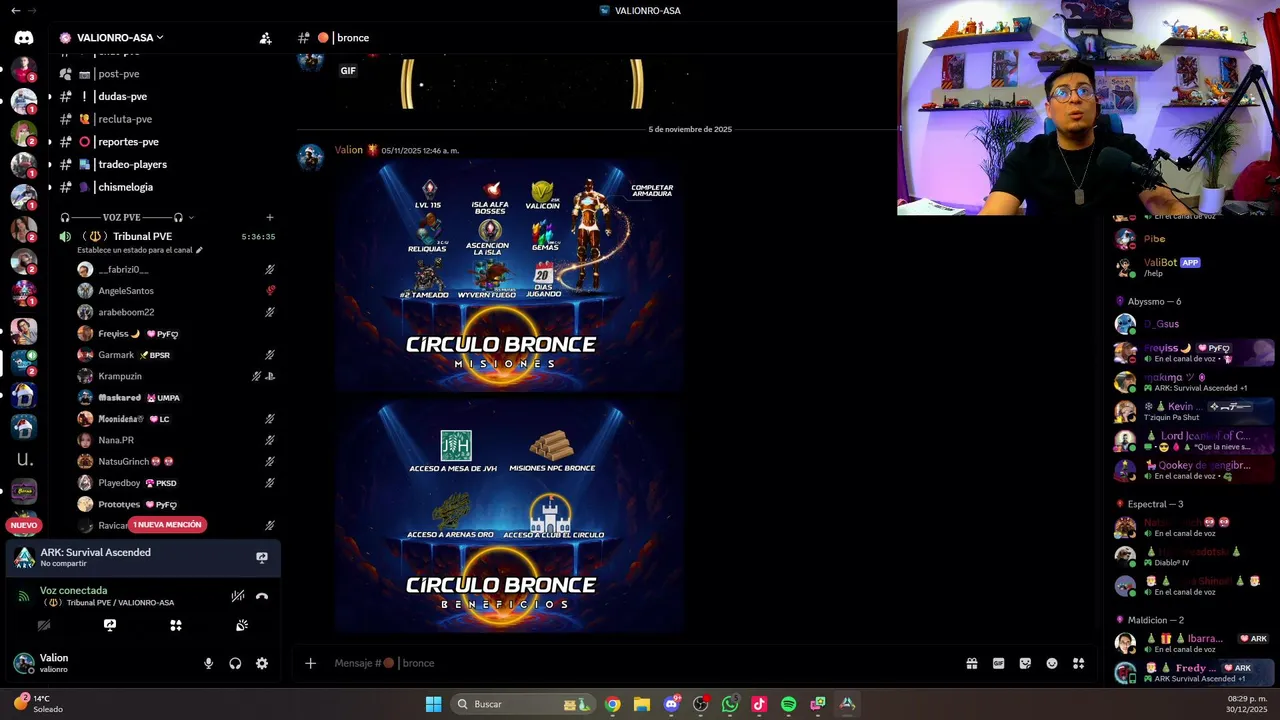
Task: Focus the 'Mensaje #bronce' input field
Action: [640, 663]
